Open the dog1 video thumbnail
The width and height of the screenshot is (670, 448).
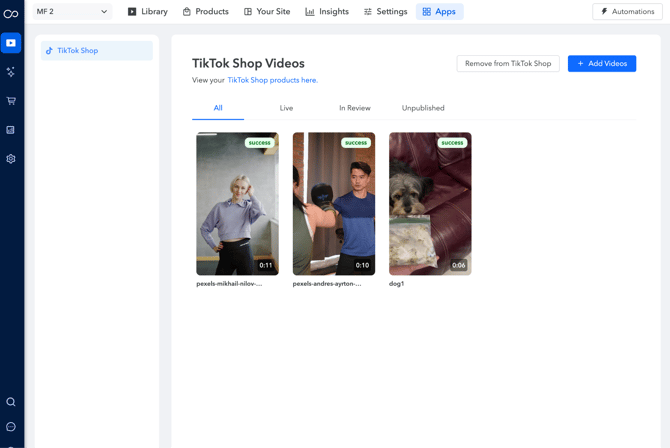coord(430,204)
